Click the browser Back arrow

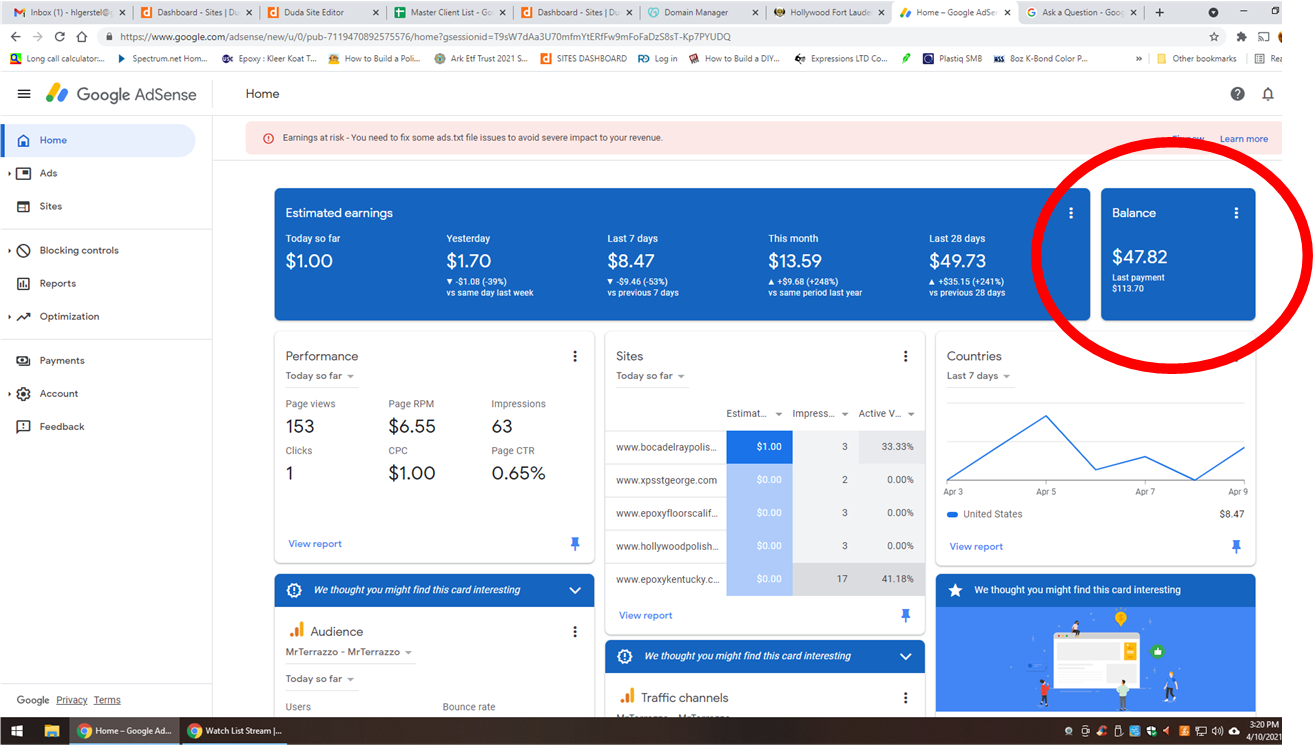(15, 37)
